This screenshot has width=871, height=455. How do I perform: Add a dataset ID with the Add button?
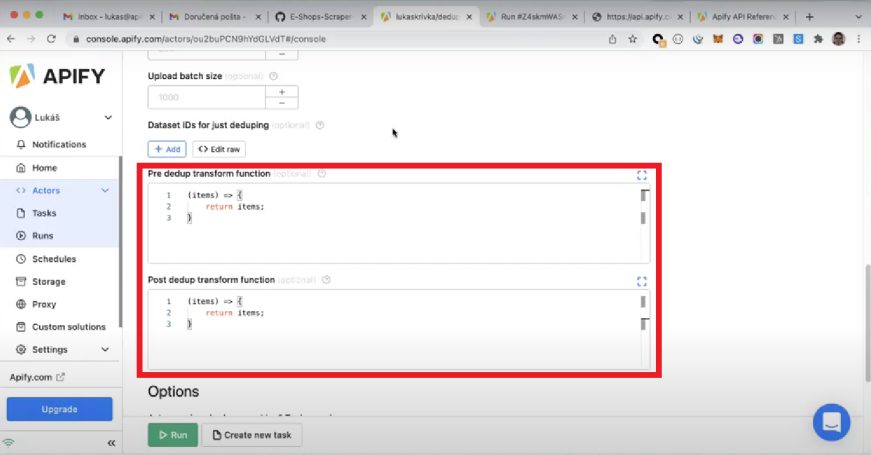pyautogui.click(x=167, y=149)
